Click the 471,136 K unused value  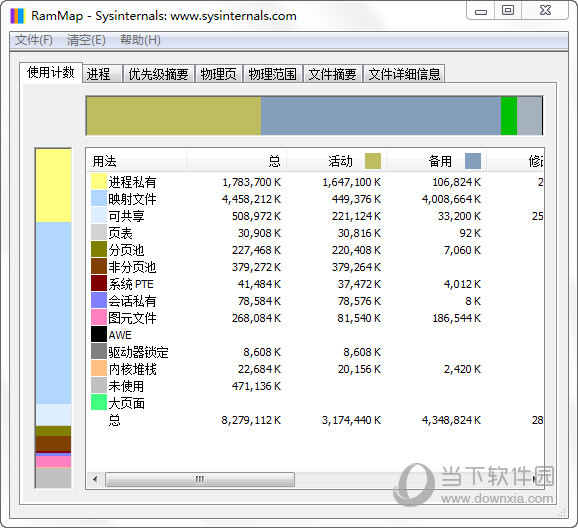(x=256, y=386)
